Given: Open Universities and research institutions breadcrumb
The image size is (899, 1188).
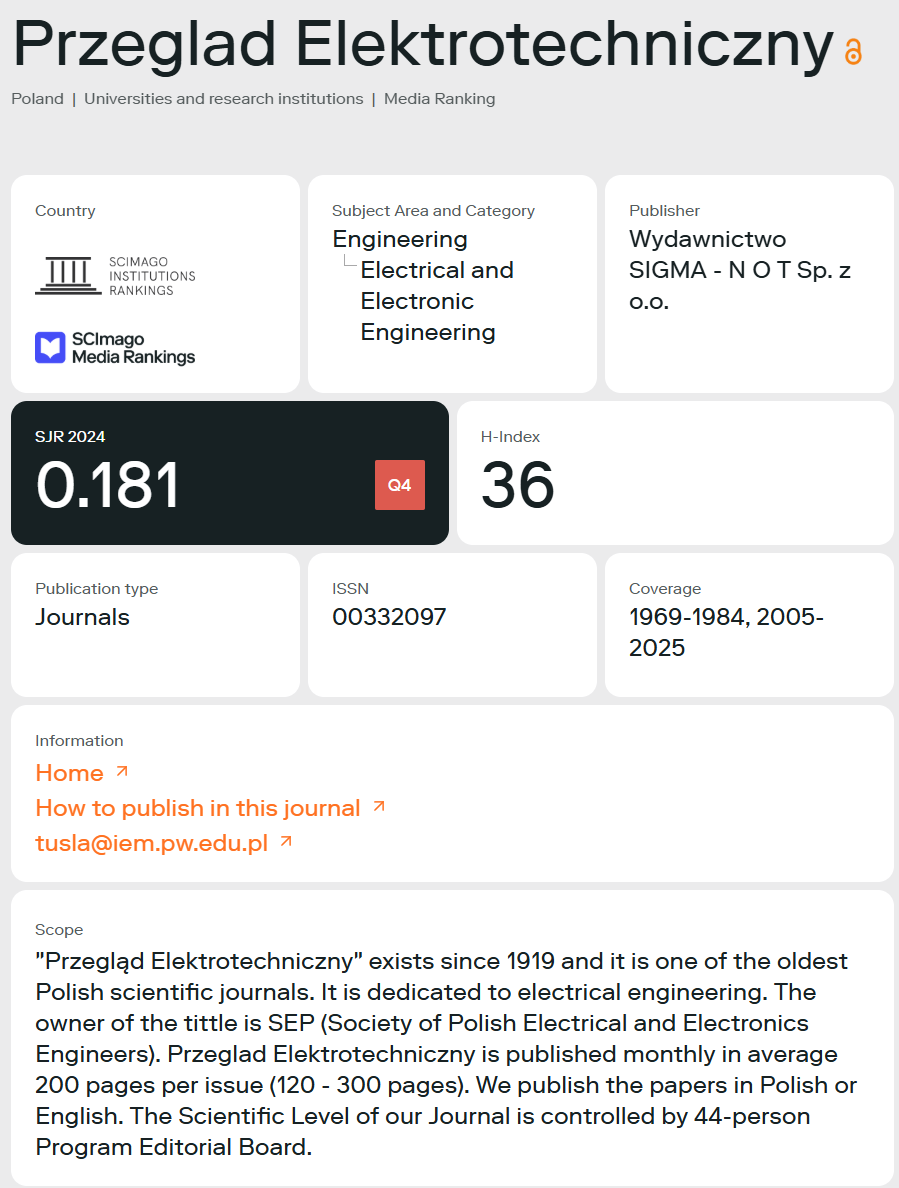Looking at the screenshot, I should tap(224, 99).
